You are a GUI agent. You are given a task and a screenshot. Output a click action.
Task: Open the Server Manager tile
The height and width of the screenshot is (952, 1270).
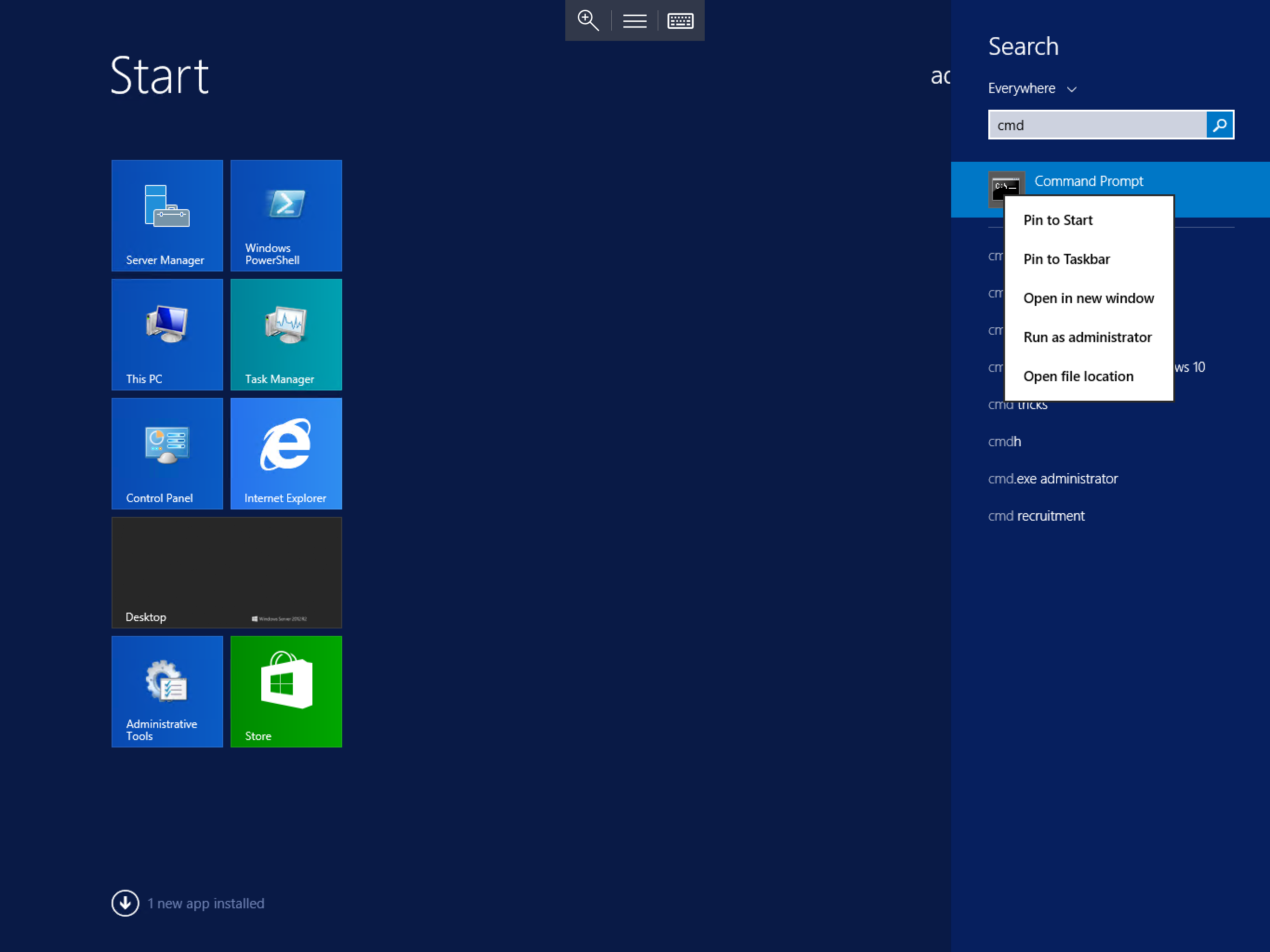pos(167,216)
